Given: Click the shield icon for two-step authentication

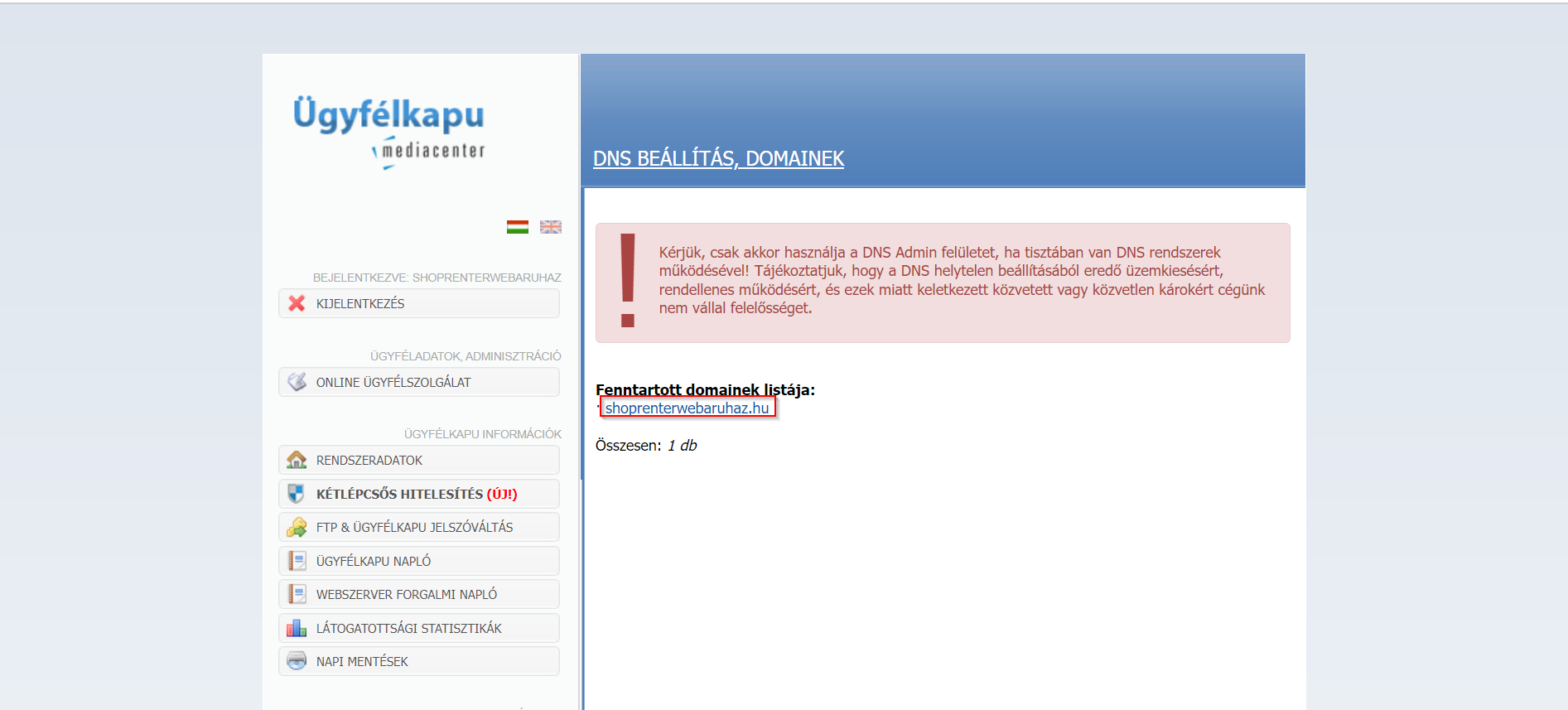Looking at the screenshot, I should (297, 494).
